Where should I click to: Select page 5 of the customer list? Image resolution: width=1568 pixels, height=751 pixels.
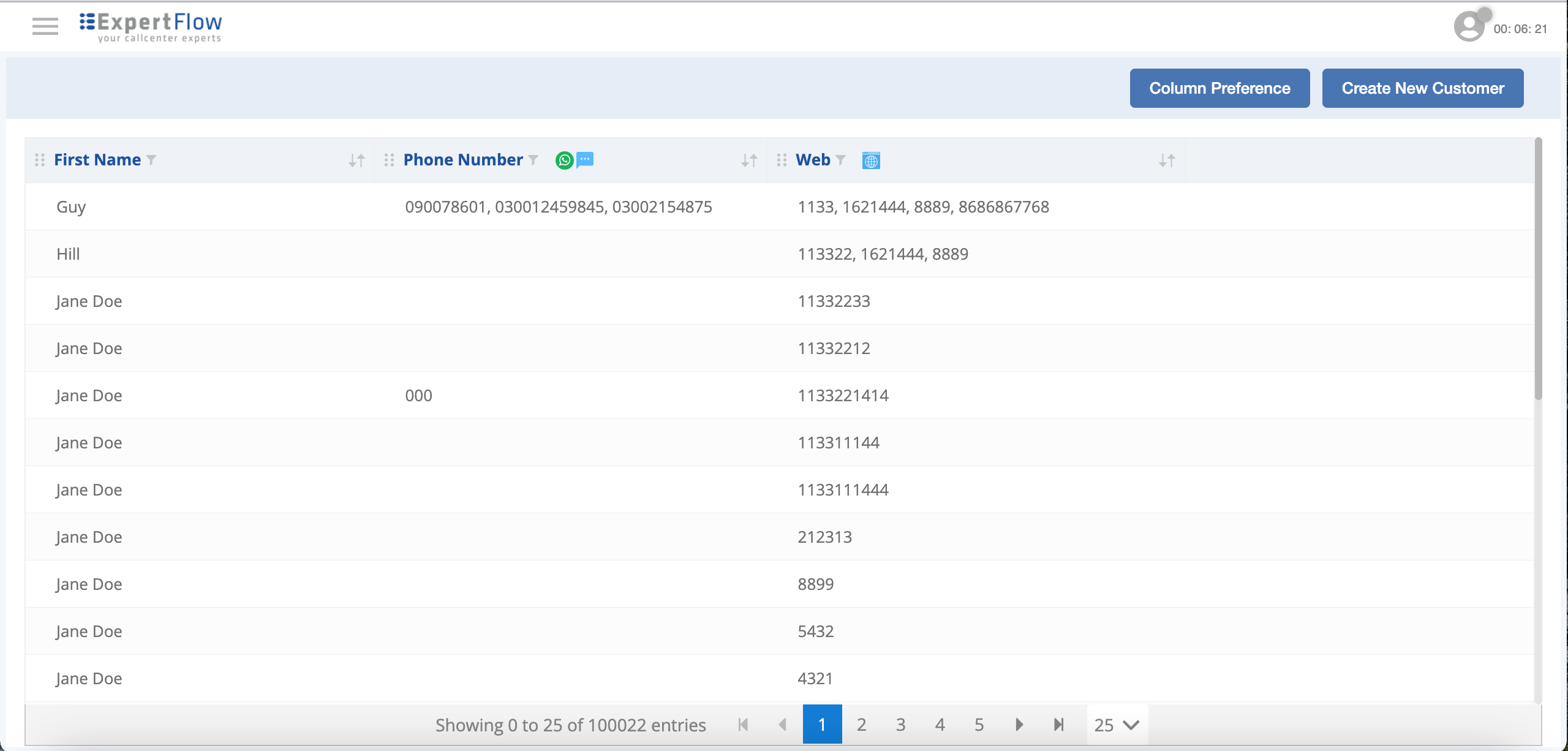(979, 725)
